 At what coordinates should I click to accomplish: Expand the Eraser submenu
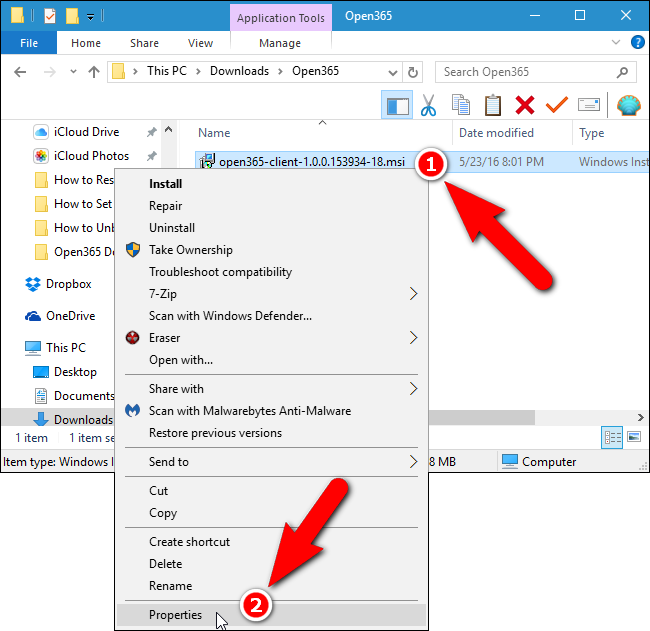[413, 338]
